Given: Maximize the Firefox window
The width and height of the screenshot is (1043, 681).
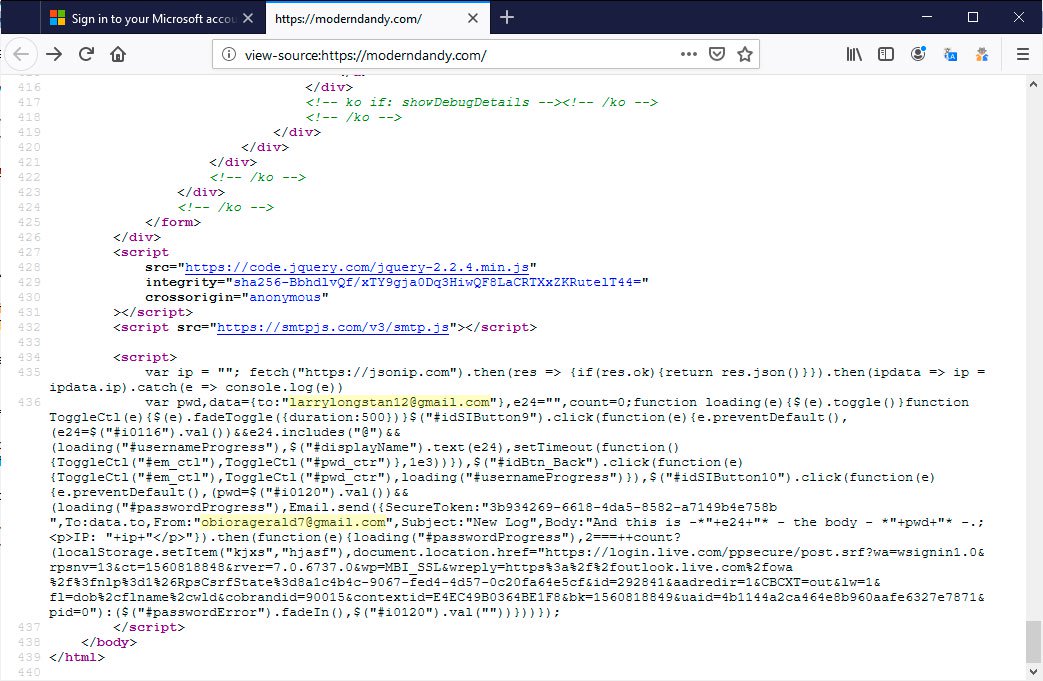Looking at the screenshot, I should click(972, 17).
